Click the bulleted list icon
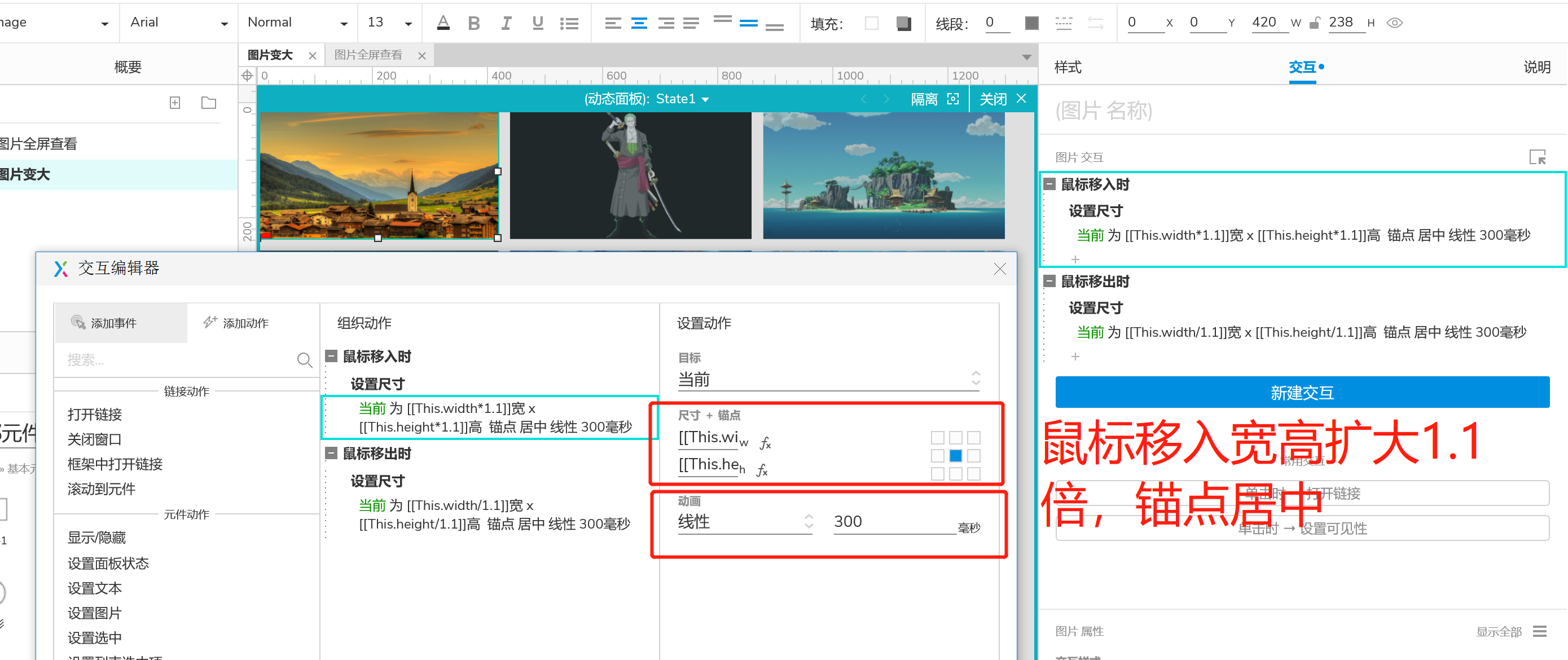The width and height of the screenshot is (1568, 660). click(x=569, y=23)
